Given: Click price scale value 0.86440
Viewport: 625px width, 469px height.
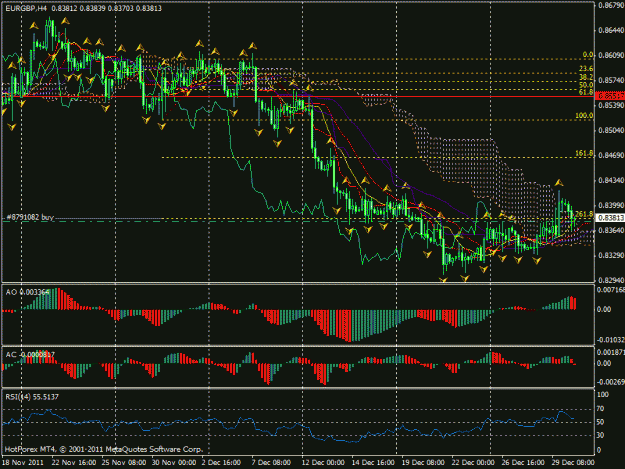Looking at the screenshot, I should click(x=611, y=30).
